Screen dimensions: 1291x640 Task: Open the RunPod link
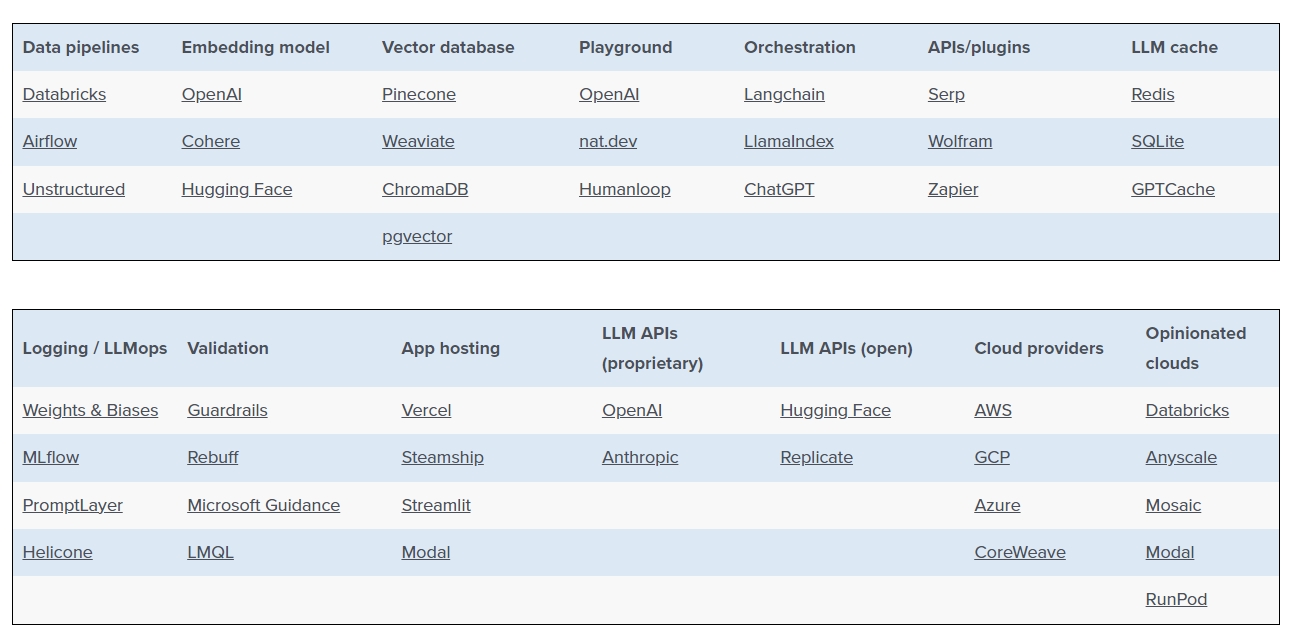pyautogui.click(x=1176, y=599)
